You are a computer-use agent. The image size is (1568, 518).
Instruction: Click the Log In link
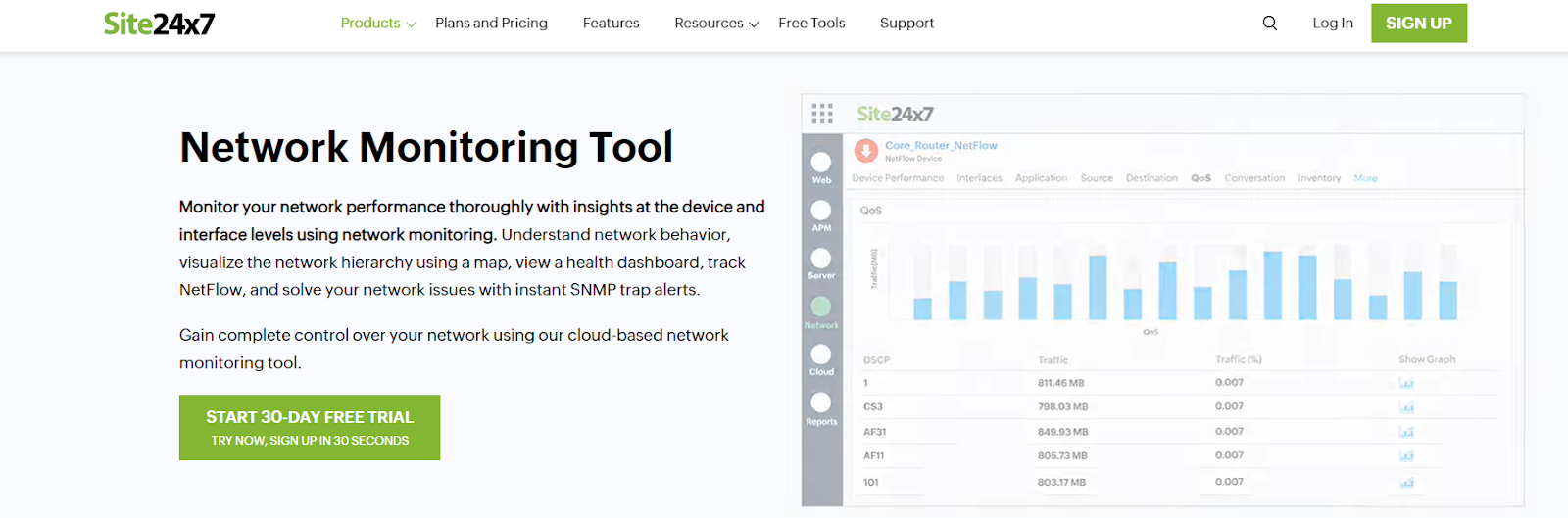pos(1333,23)
